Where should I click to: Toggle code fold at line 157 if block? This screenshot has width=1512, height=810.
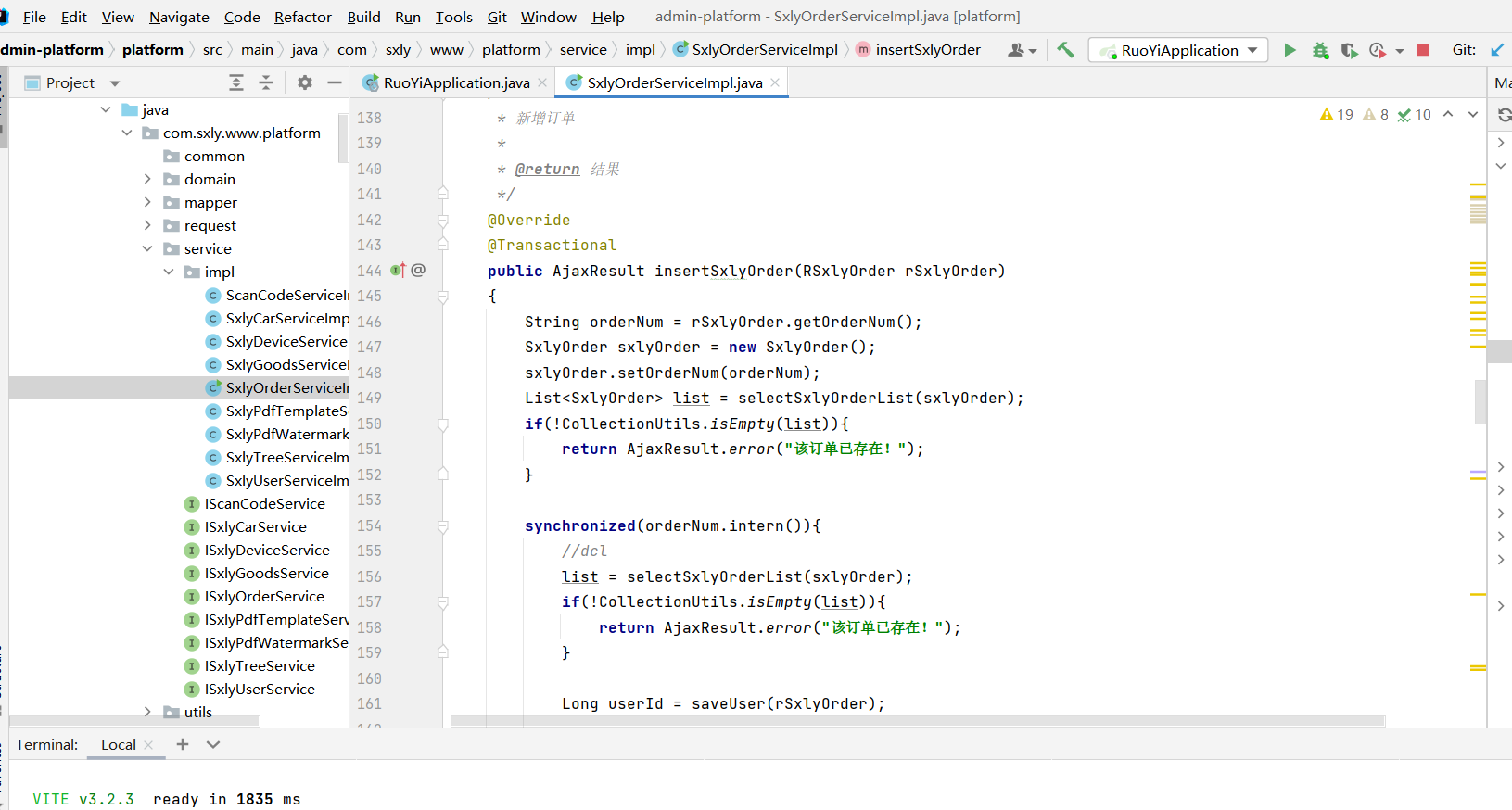pyautogui.click(x=443, y=602)
